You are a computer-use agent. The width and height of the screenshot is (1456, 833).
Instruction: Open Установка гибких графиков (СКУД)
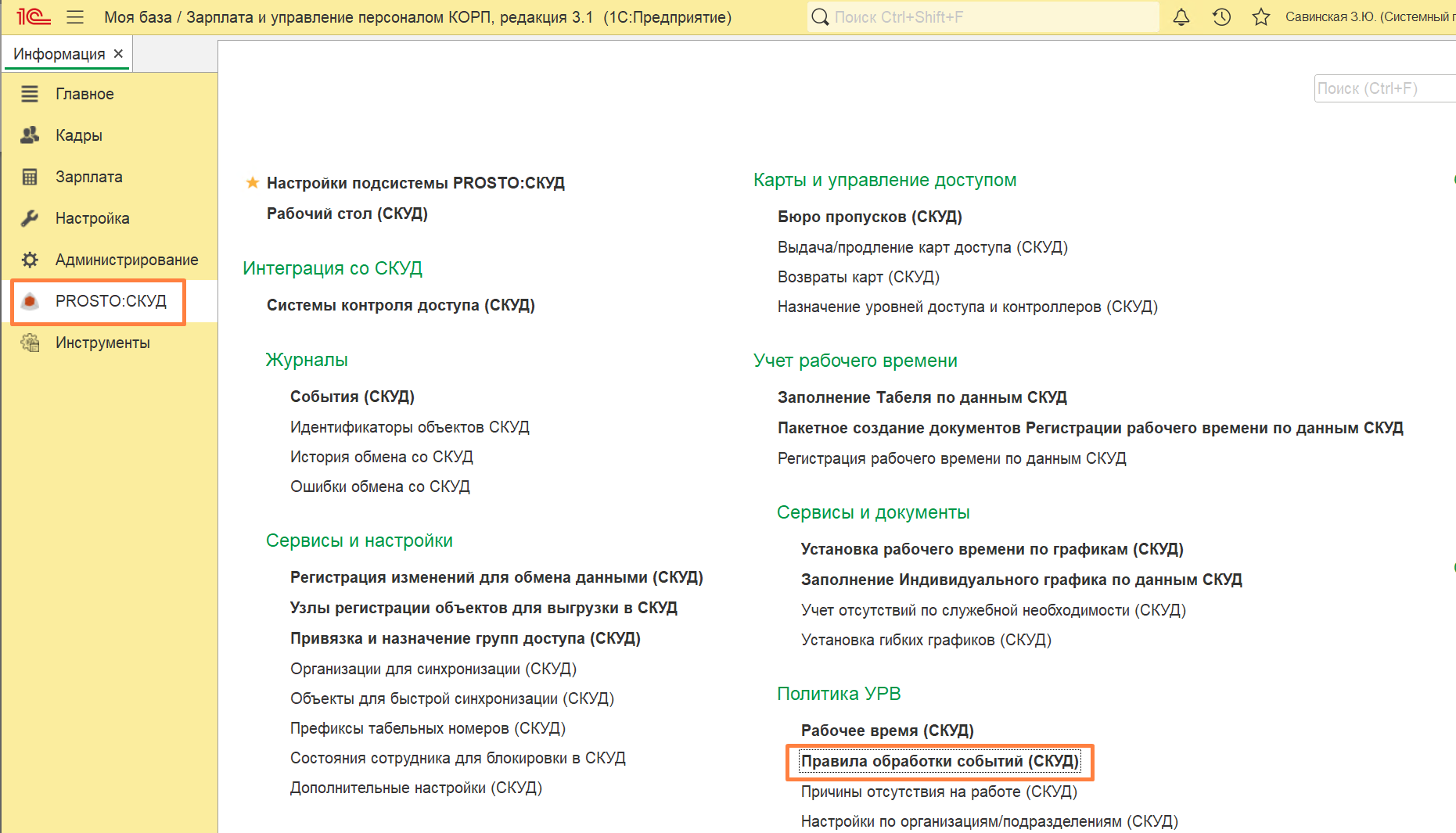[x=926, y=640]
